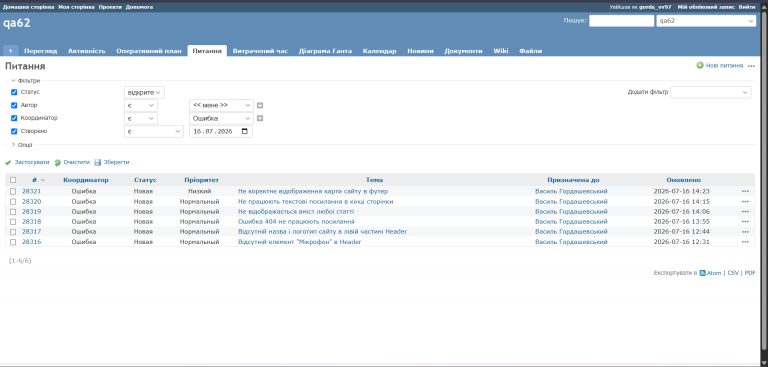Image resolution: width=768 pixels, height=367 pixels.
Task: Switch to the Перегляд tab
Action: point(41,51)
